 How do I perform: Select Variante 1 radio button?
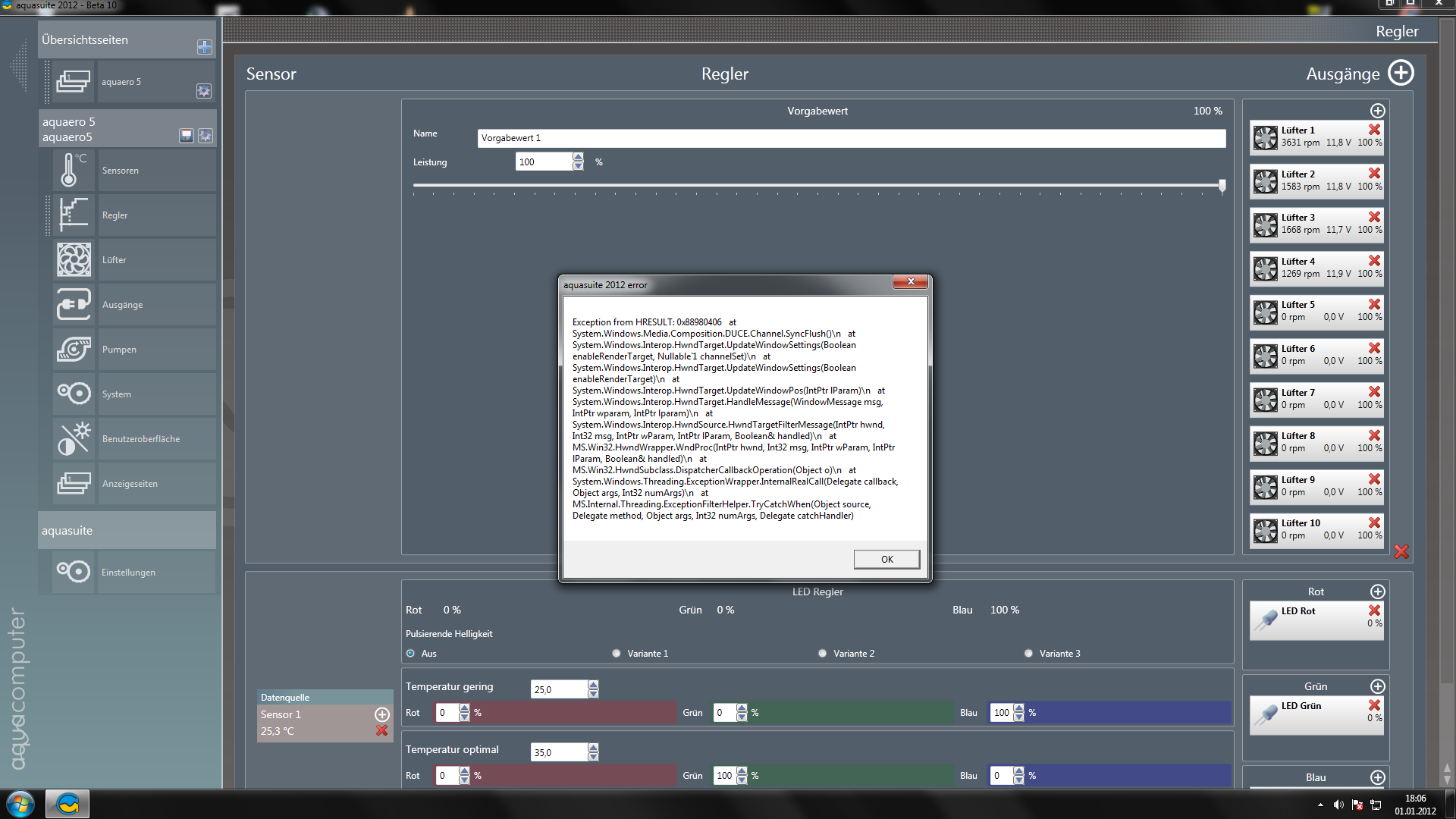pyautogui.click(x=617, y=653)
